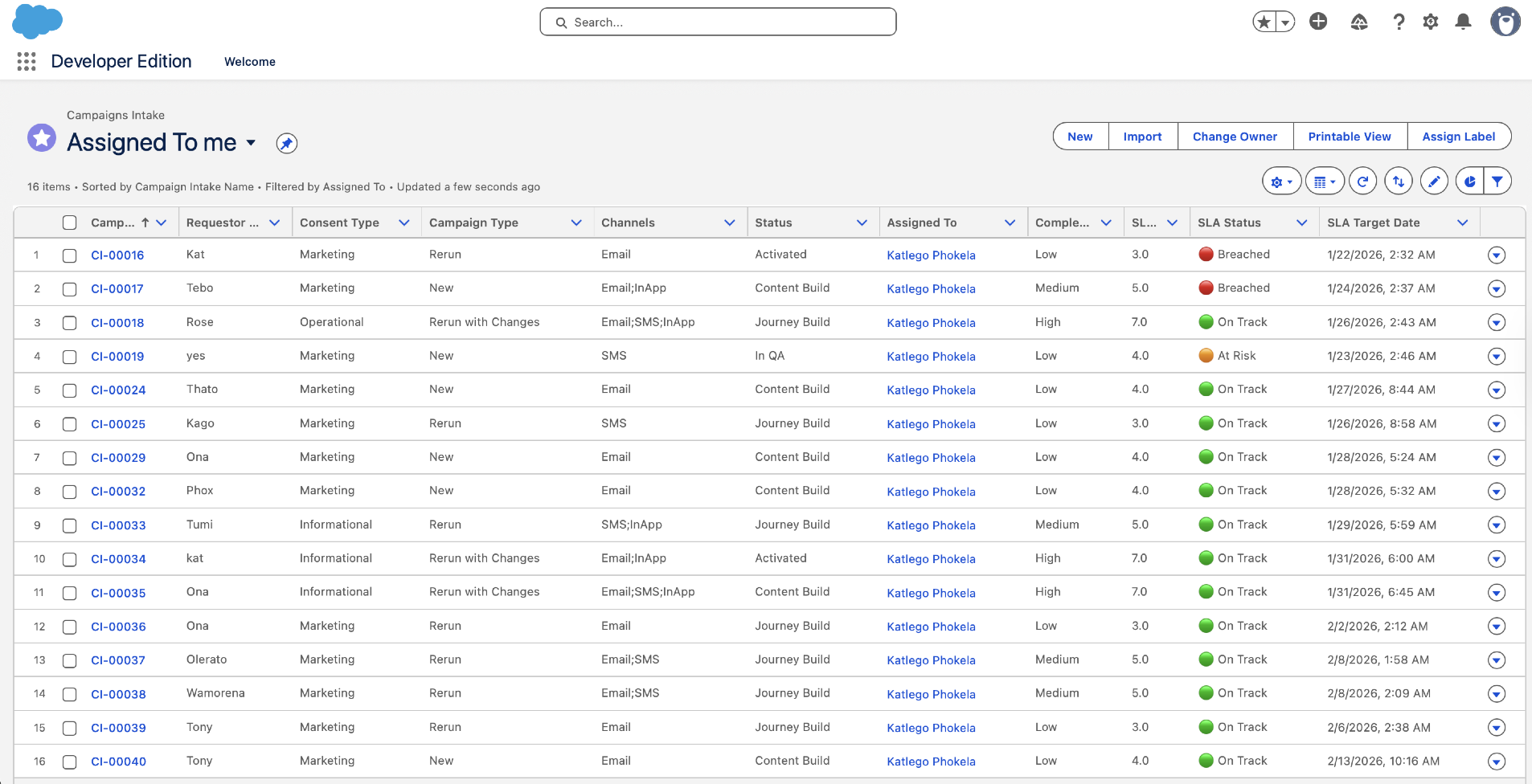This screenshot has height=784, width=1532.
Task: Click the global Search field
Action: (x=718, y=22)
